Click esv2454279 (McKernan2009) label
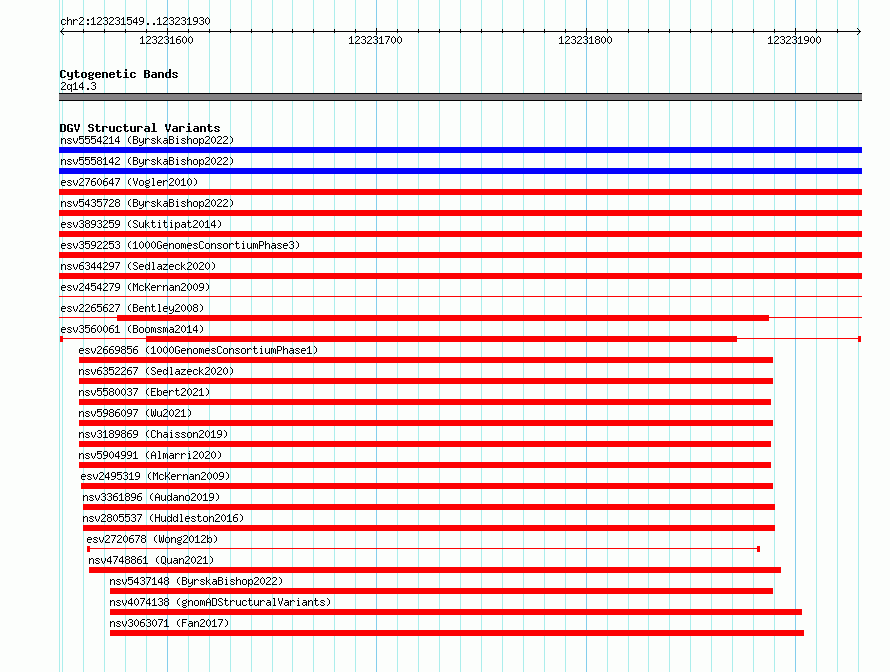This screenshot has height=672, width=890. [135, 287]
